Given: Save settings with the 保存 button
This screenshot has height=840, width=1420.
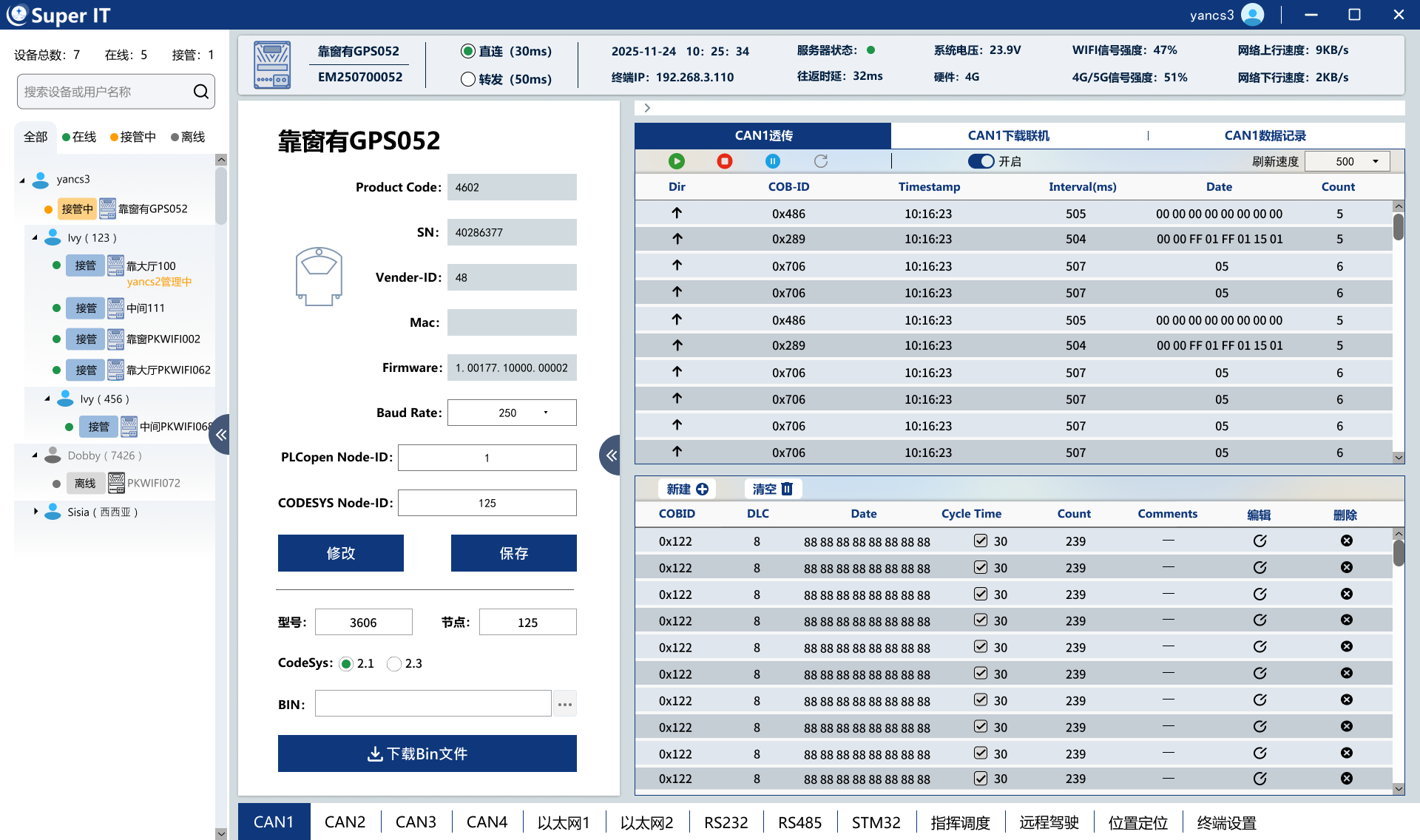Looking at the screenshot, I should [x=513, y=552].
